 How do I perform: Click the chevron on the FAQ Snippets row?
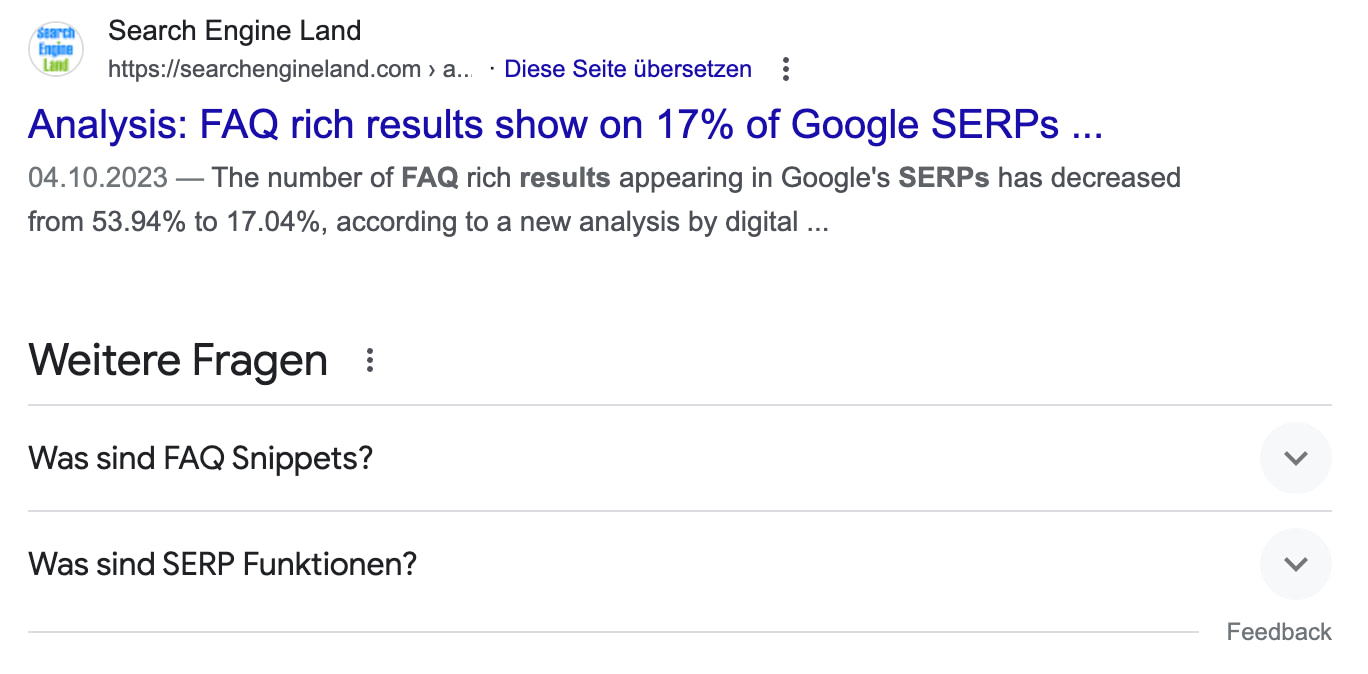click(x=1295, y=458)
